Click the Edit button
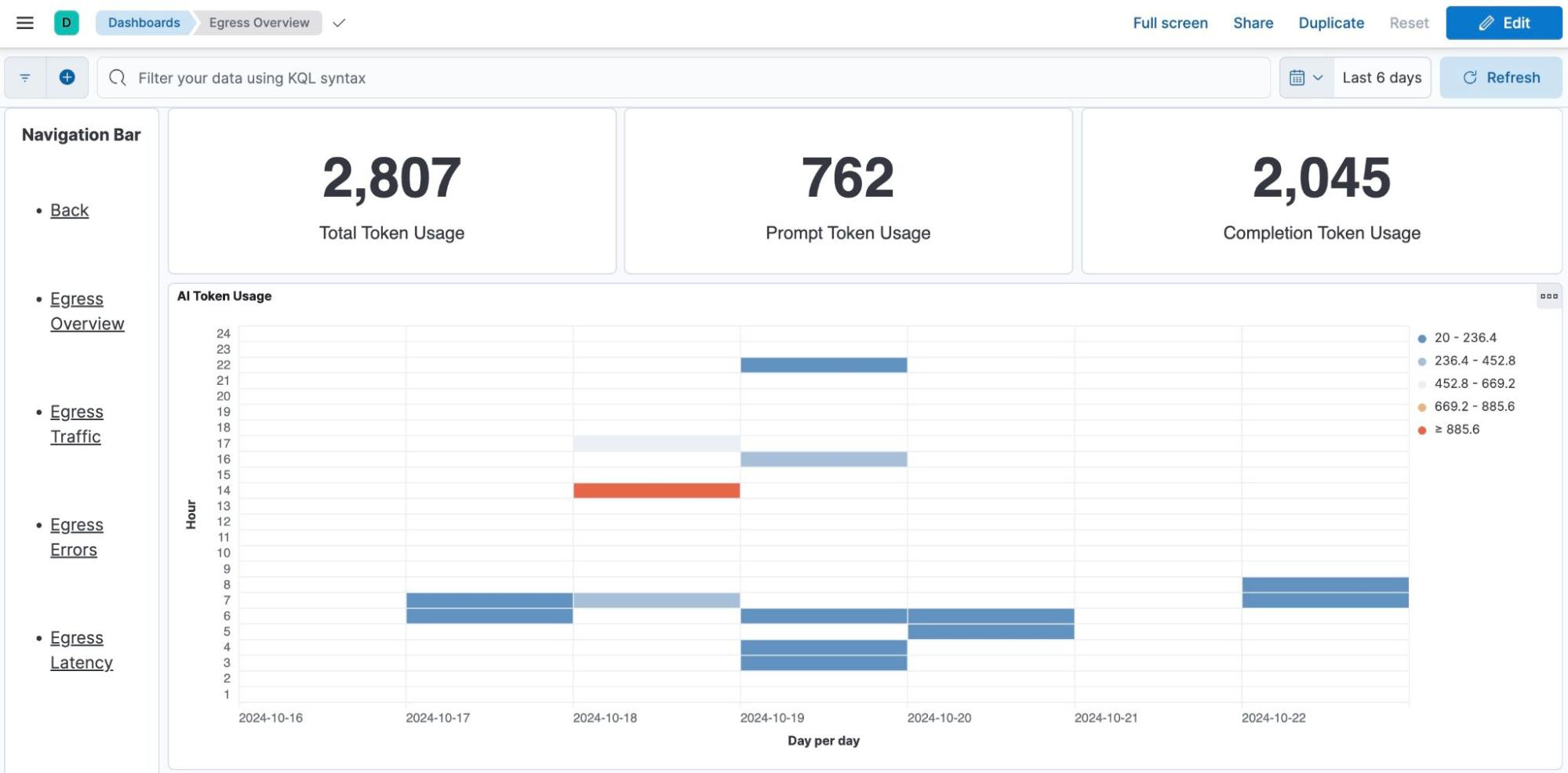The image size is (1568, 773). point(1503,23)
